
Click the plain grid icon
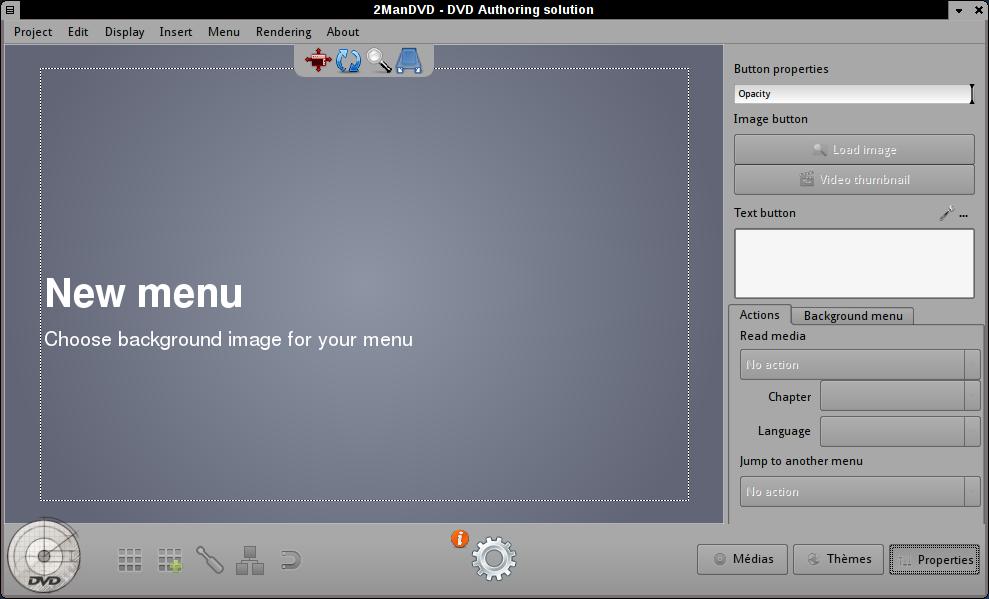130,559
